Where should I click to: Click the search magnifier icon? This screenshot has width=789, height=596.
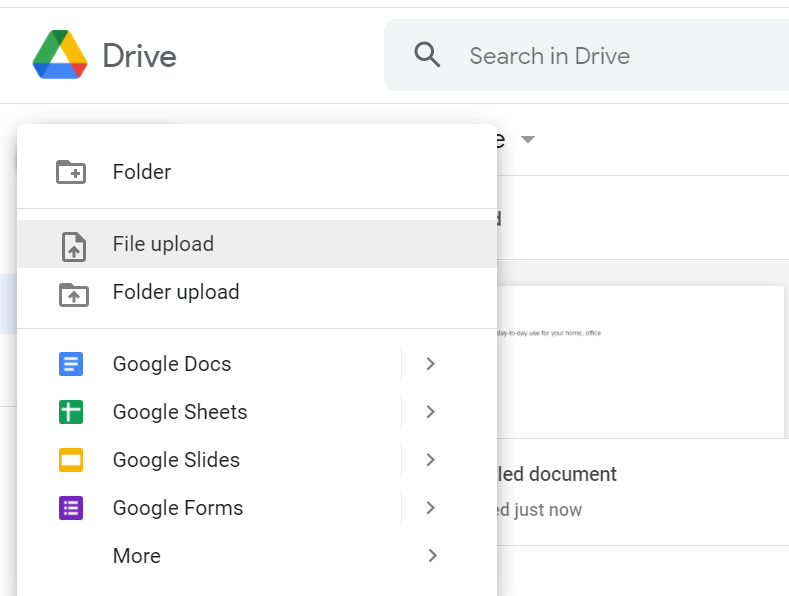click(427, 54)
